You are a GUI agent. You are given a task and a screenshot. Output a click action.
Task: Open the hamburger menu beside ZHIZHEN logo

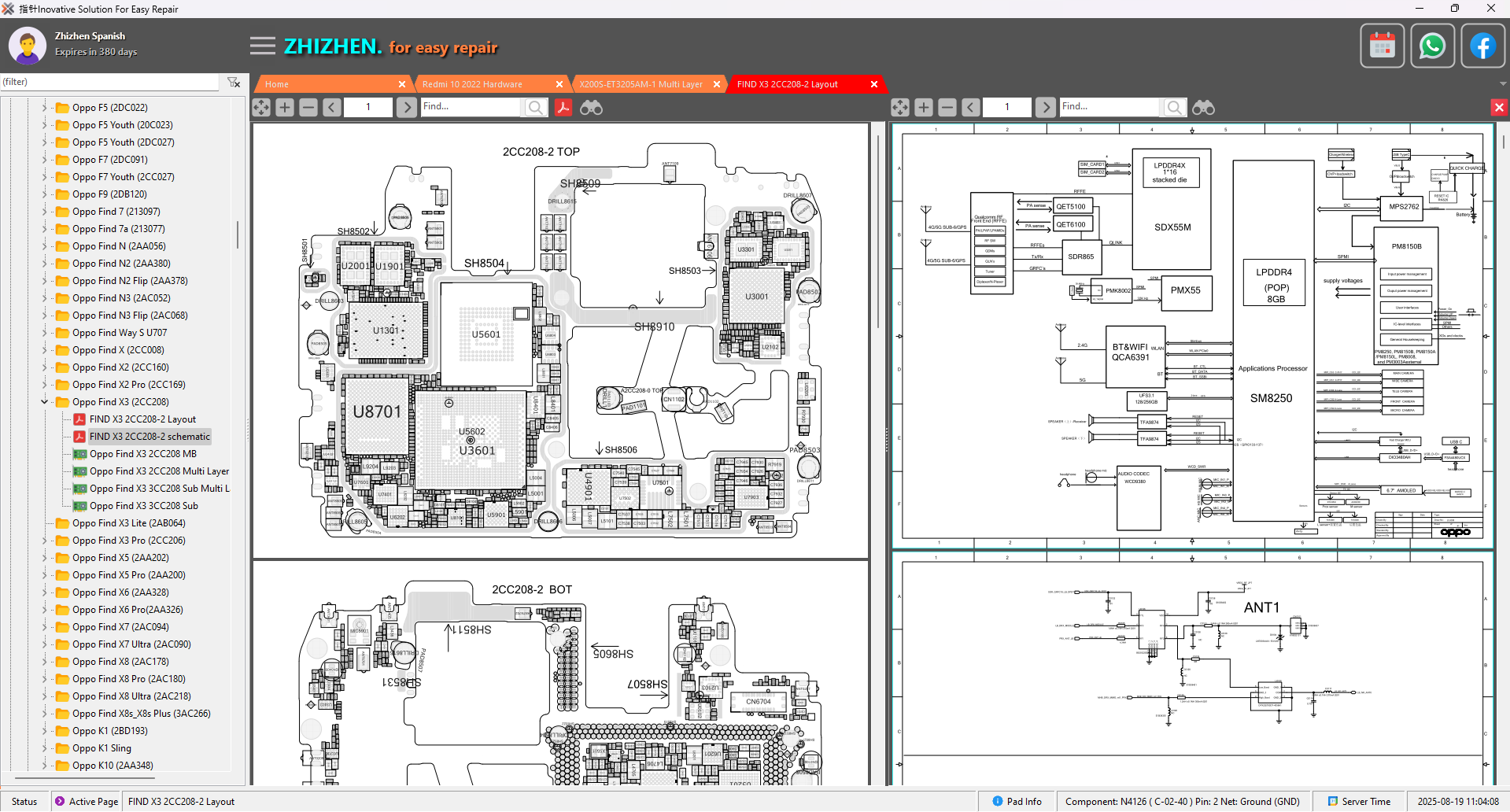(x=263, y=46)
